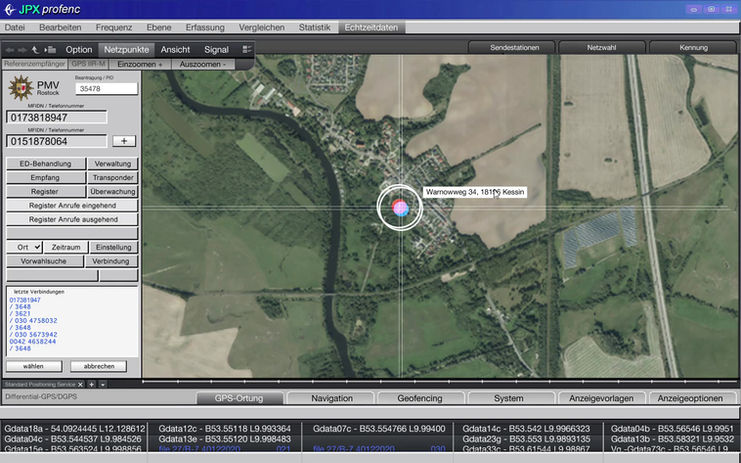The width and height of the screenshot is (741, 463).
Task: Click the Netzwahl button
Action: coord(602,48)
